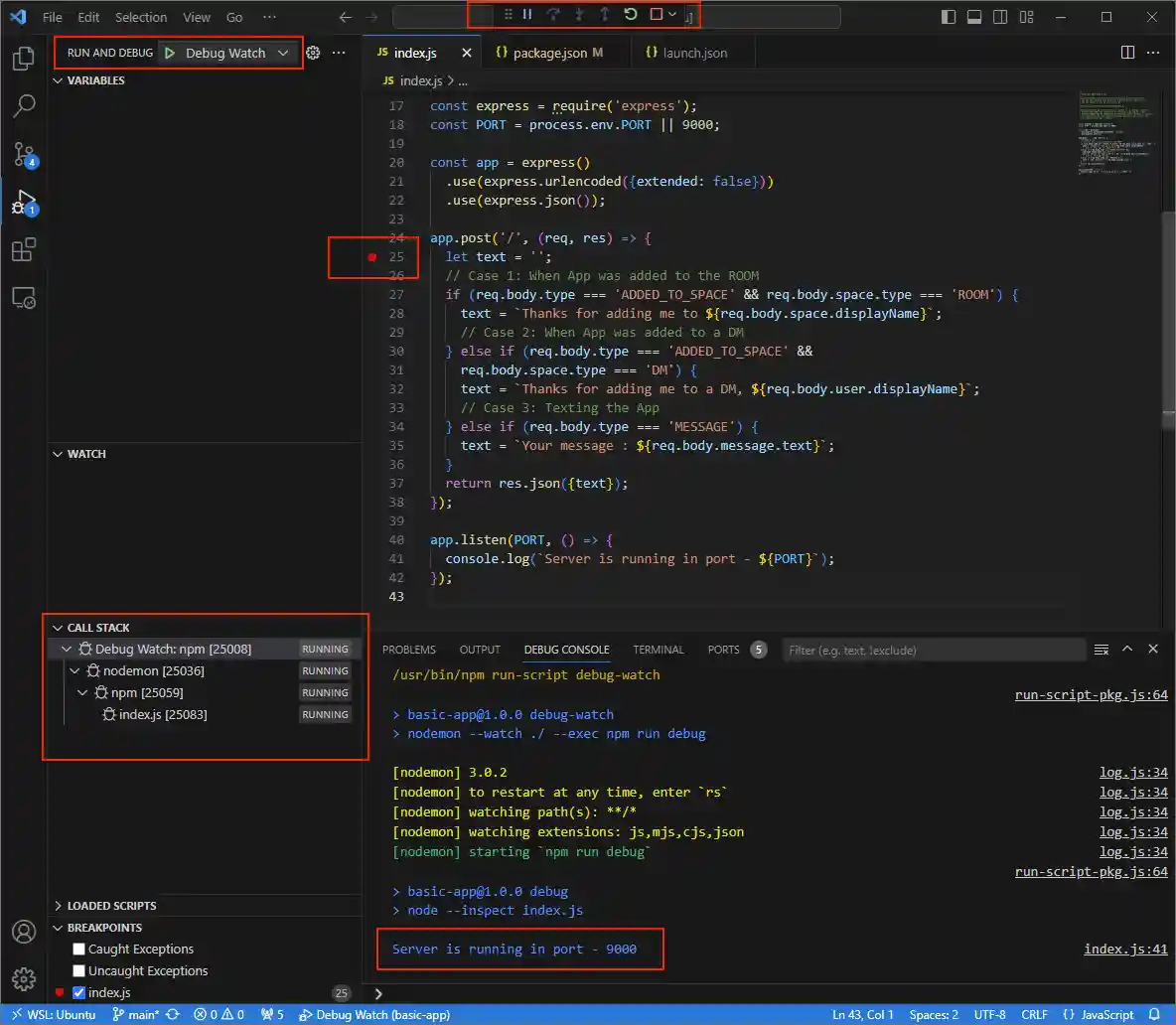Screen dimensions: 1176x1025
Task: Pause the running program in debug toolbar
Action: [527, 14]
